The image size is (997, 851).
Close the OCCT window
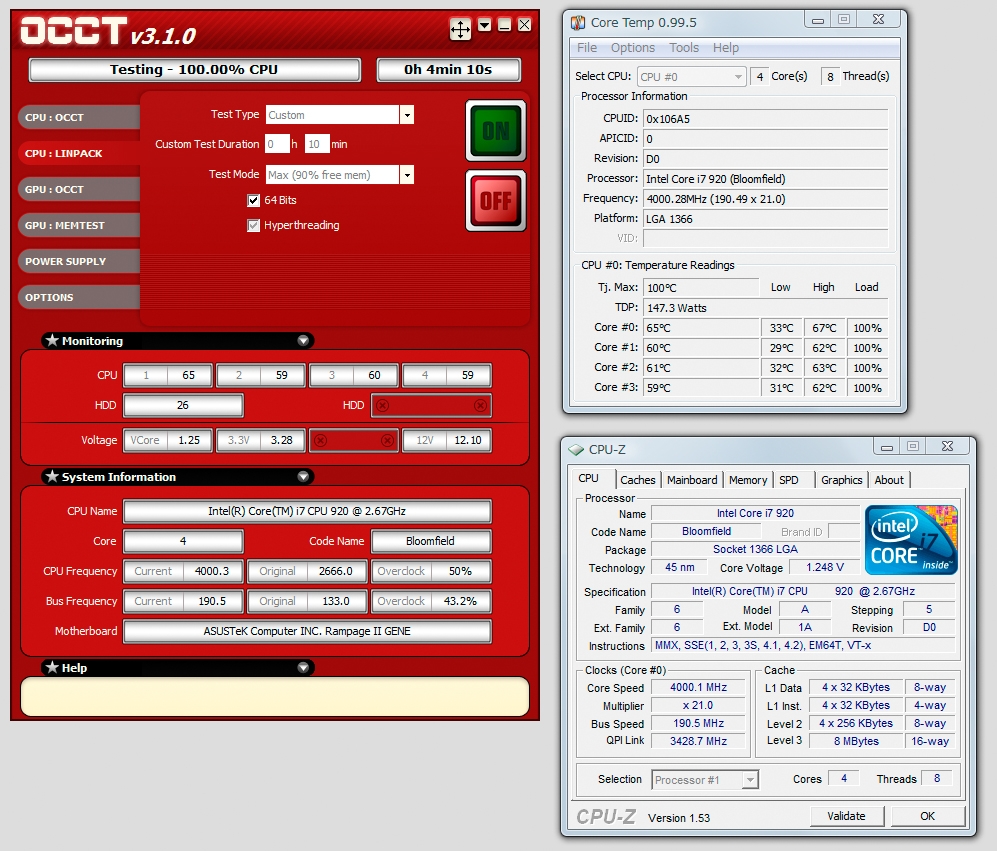[x=524, y=25]
